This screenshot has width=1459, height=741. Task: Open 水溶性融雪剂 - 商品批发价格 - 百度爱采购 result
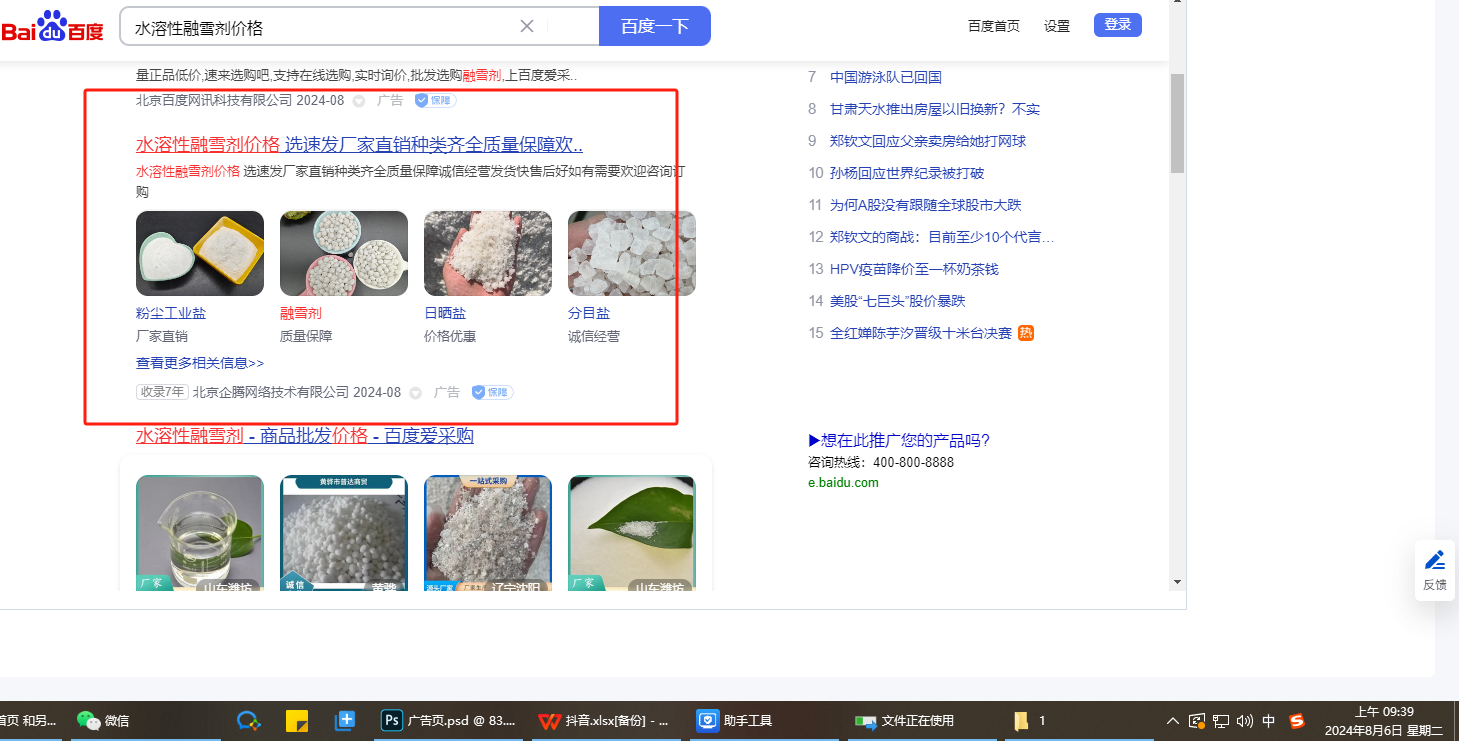[x=305, y=436]
